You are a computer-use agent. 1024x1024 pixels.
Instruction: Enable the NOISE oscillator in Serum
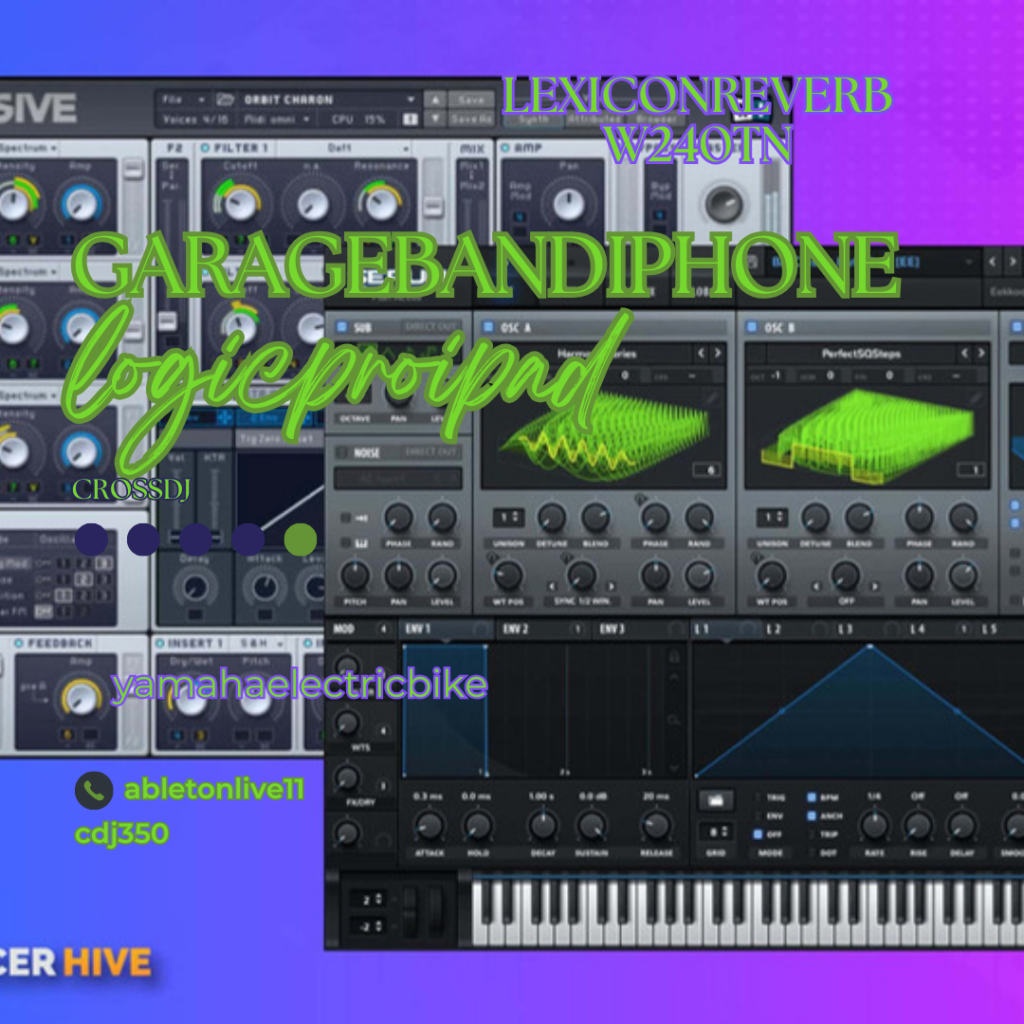coord(342,452)
